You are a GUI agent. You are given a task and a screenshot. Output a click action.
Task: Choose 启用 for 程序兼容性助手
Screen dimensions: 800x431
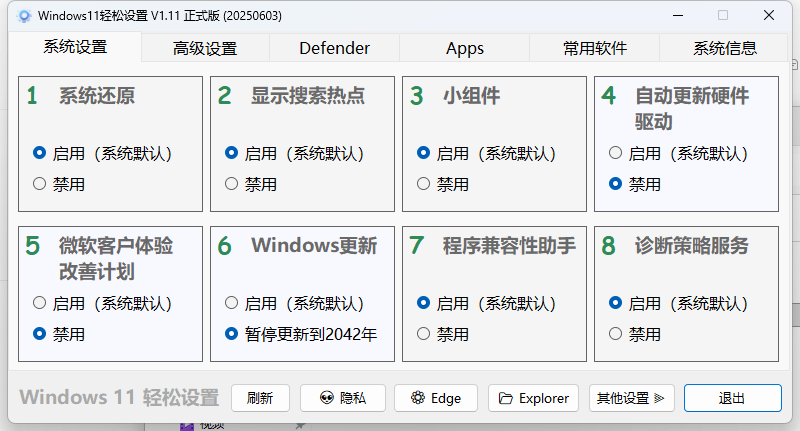[486, 303]
